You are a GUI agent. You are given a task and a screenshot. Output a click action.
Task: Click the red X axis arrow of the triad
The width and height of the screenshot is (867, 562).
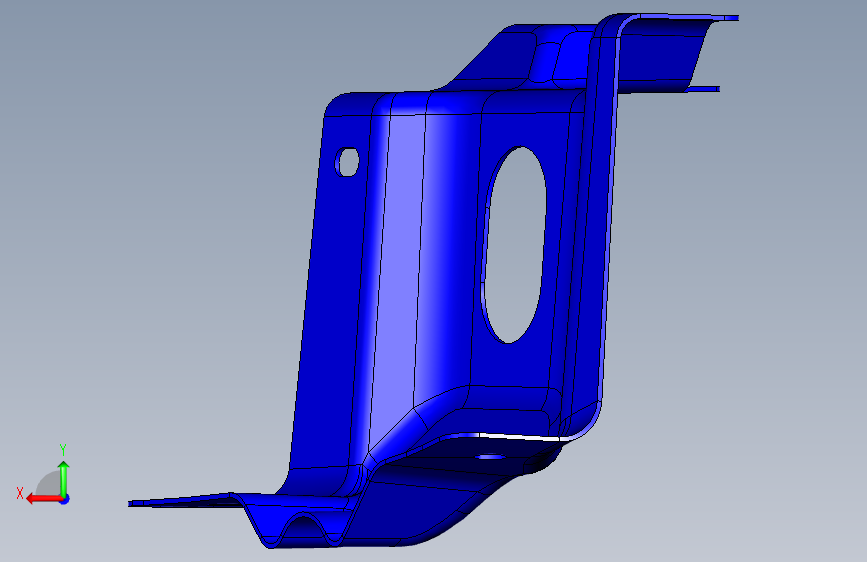point(44,499)
